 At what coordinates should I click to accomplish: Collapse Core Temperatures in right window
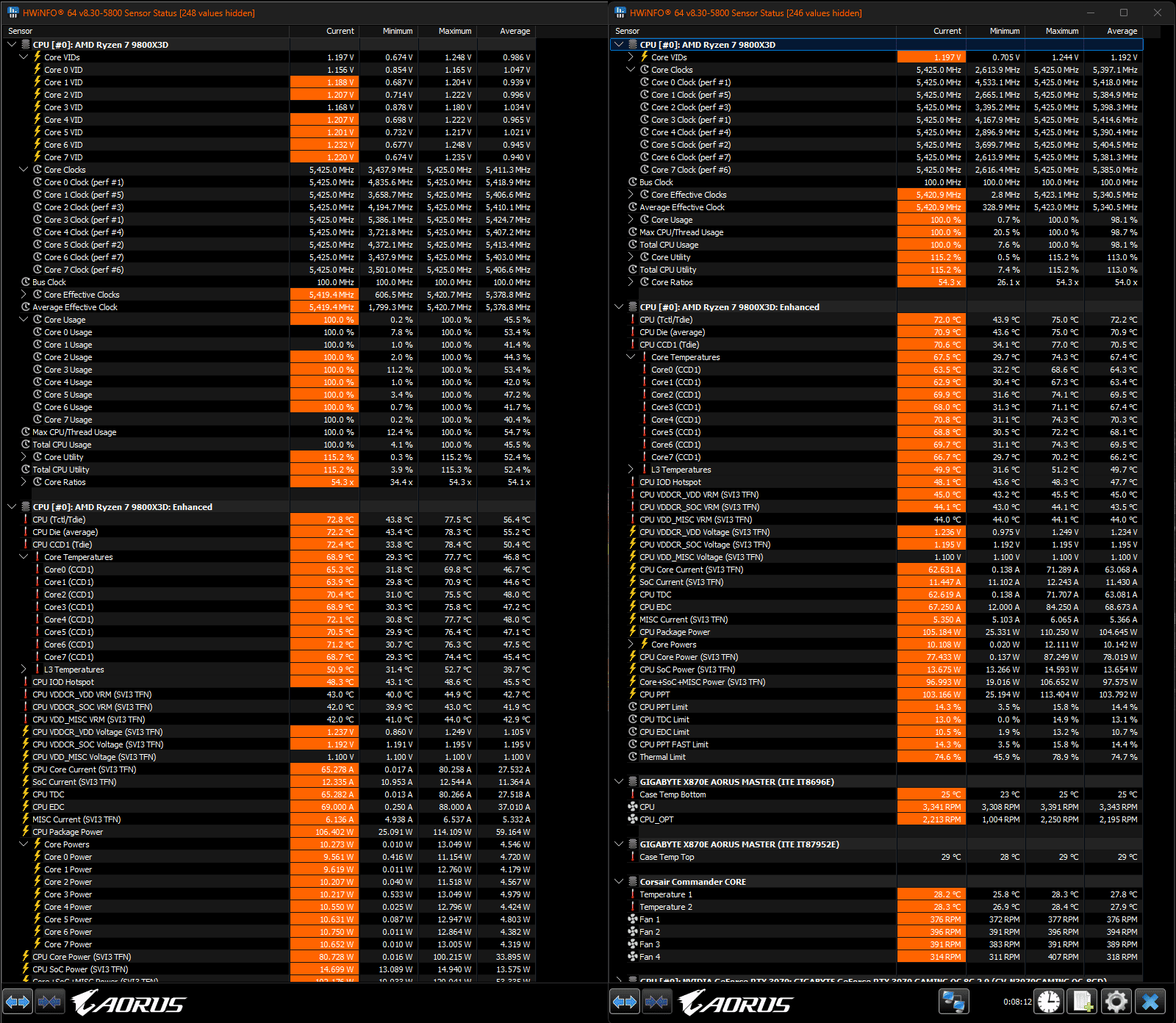(631, 357)
